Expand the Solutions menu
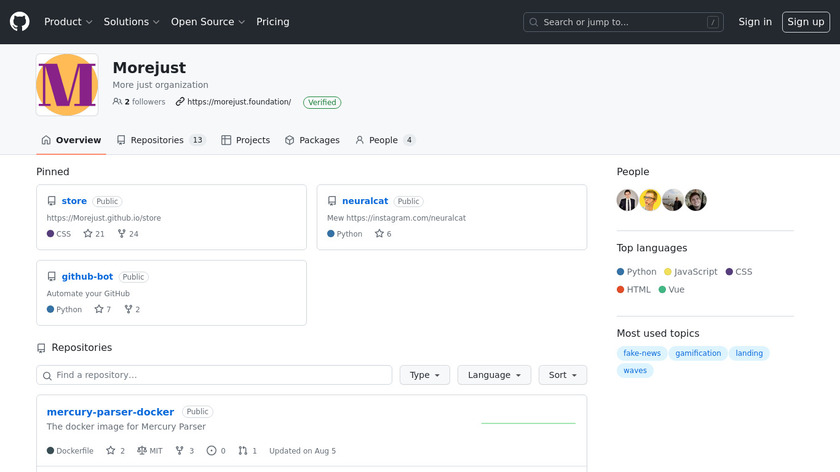The width and height of the screenshot is (840, 472). coord(132,22)
